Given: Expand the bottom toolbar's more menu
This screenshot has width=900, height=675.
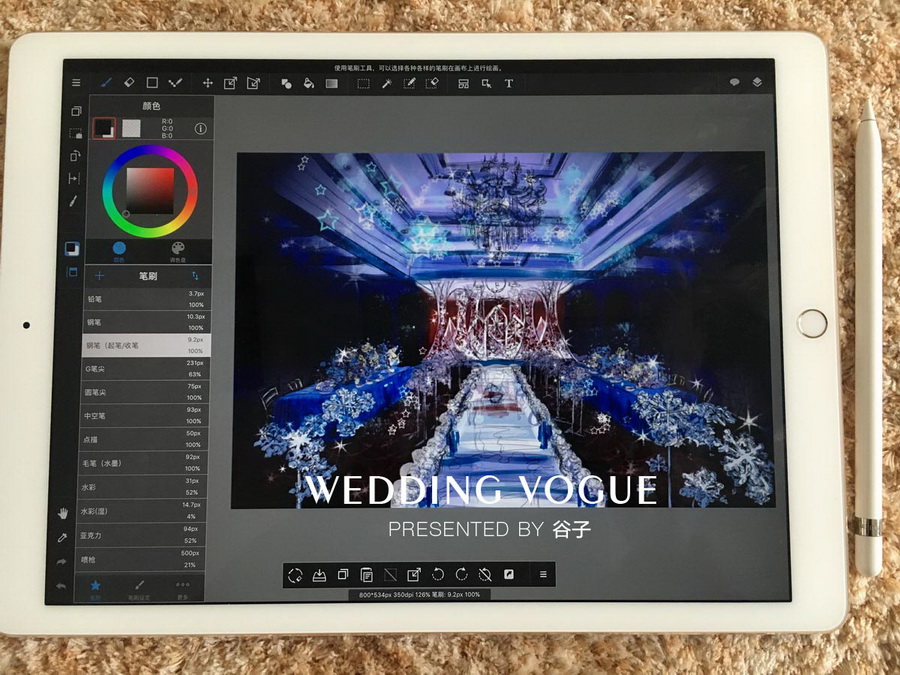Looking at the screenshot, I should click(543, 575).
